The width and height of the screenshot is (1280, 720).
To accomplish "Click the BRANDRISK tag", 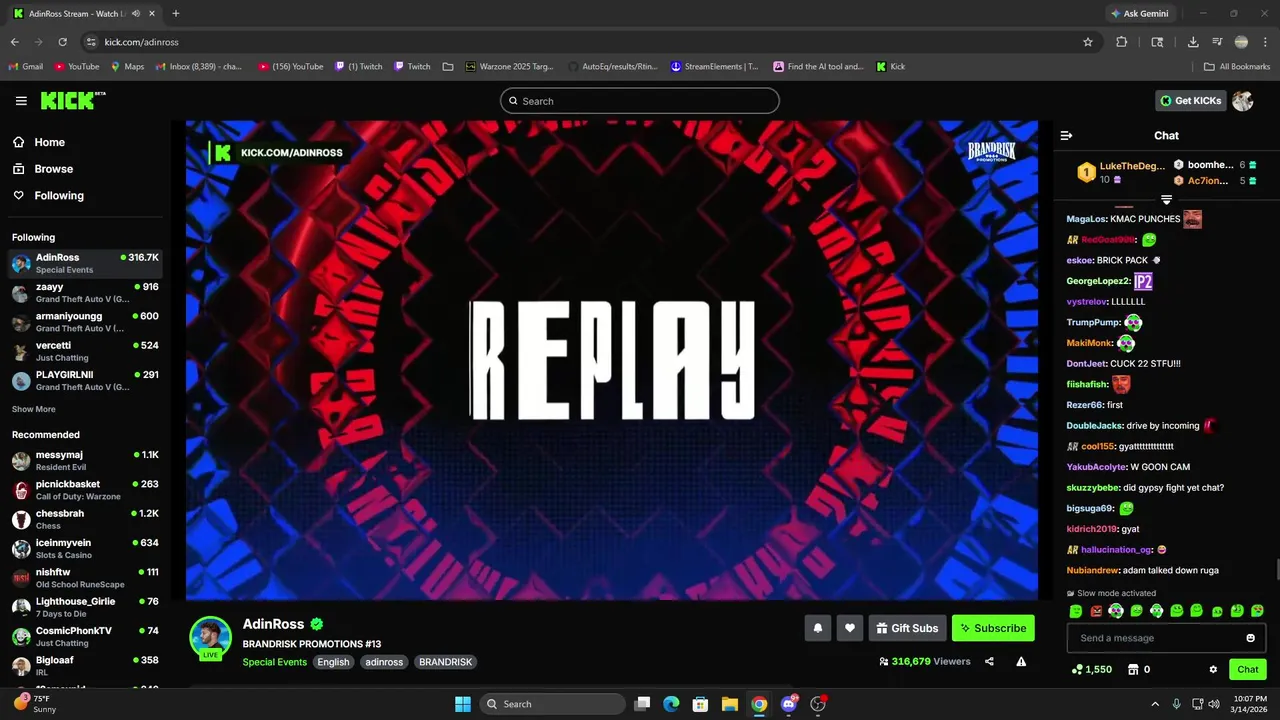I will coord(445,662).
